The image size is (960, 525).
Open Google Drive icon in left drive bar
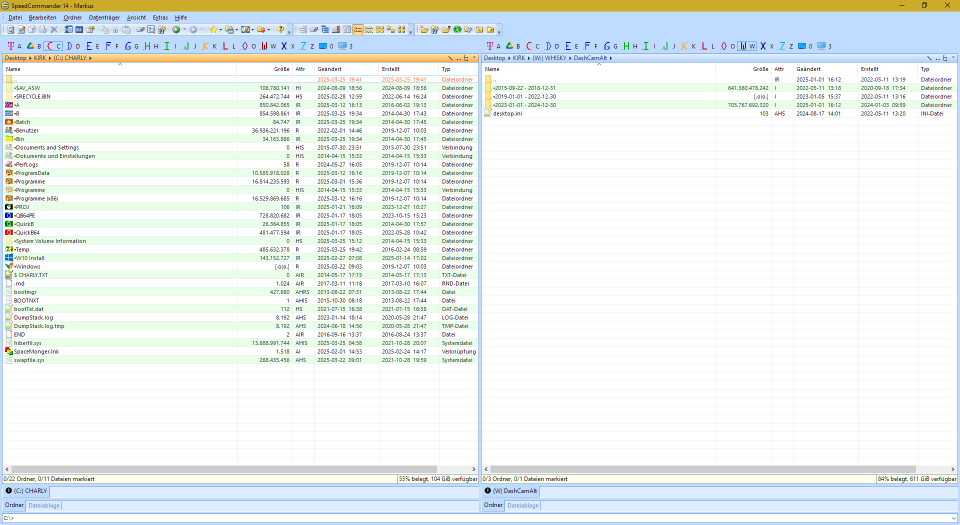pos(30,46)
